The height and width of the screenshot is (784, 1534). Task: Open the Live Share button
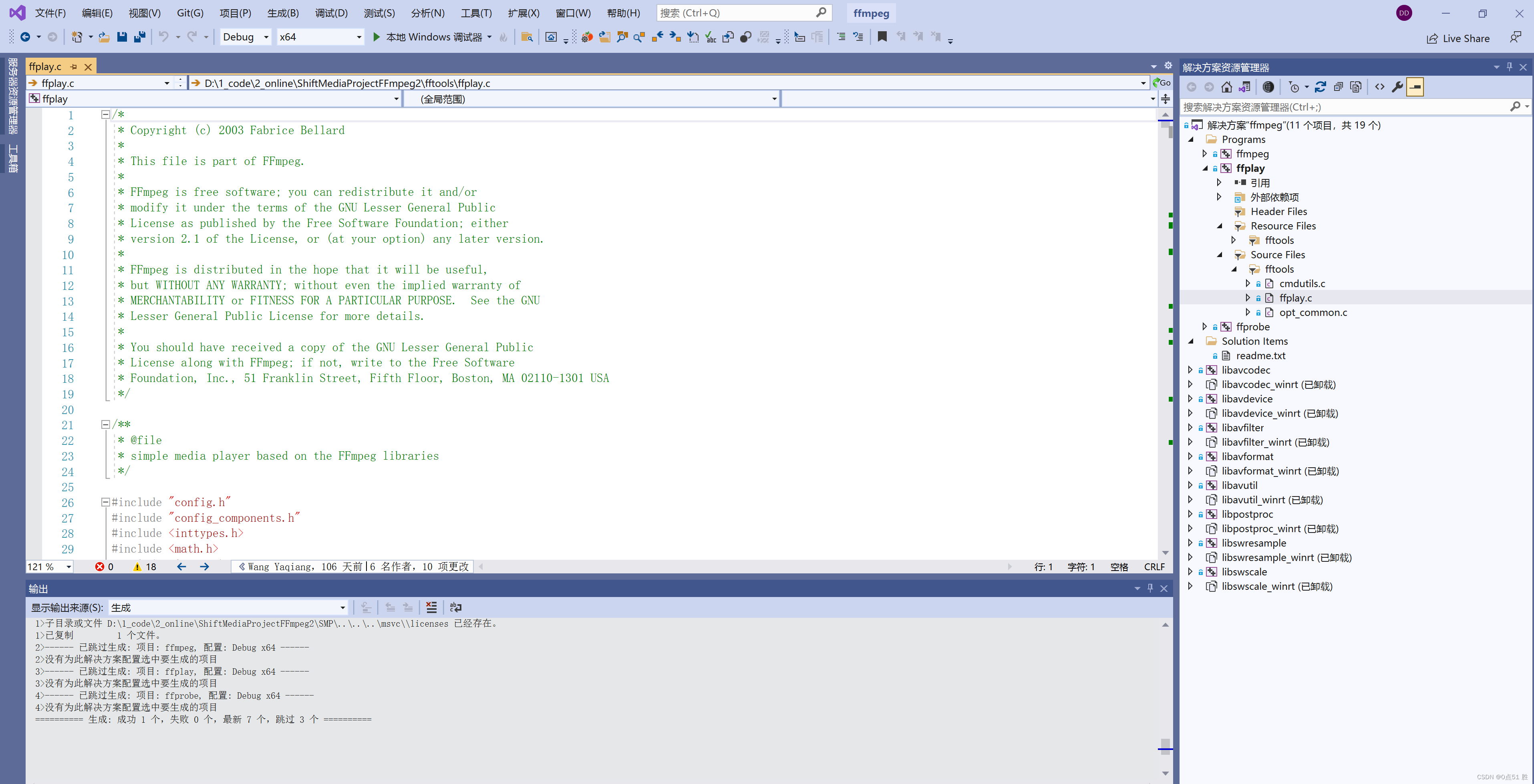(x=1458, y=39)
